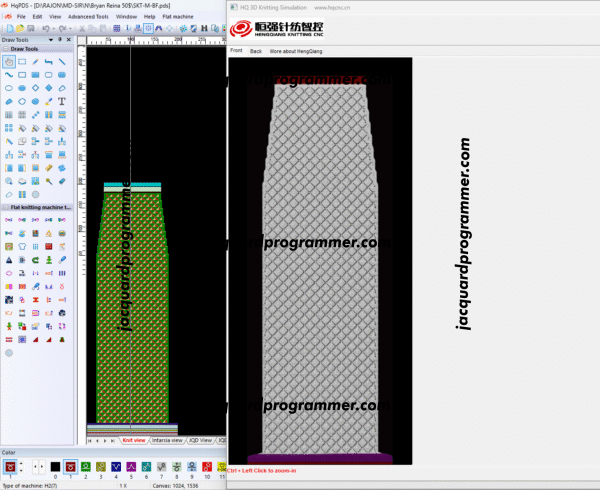Pick the rectangle outline draw tool
This screenshot has height=490, width=600.
[22, 62]
